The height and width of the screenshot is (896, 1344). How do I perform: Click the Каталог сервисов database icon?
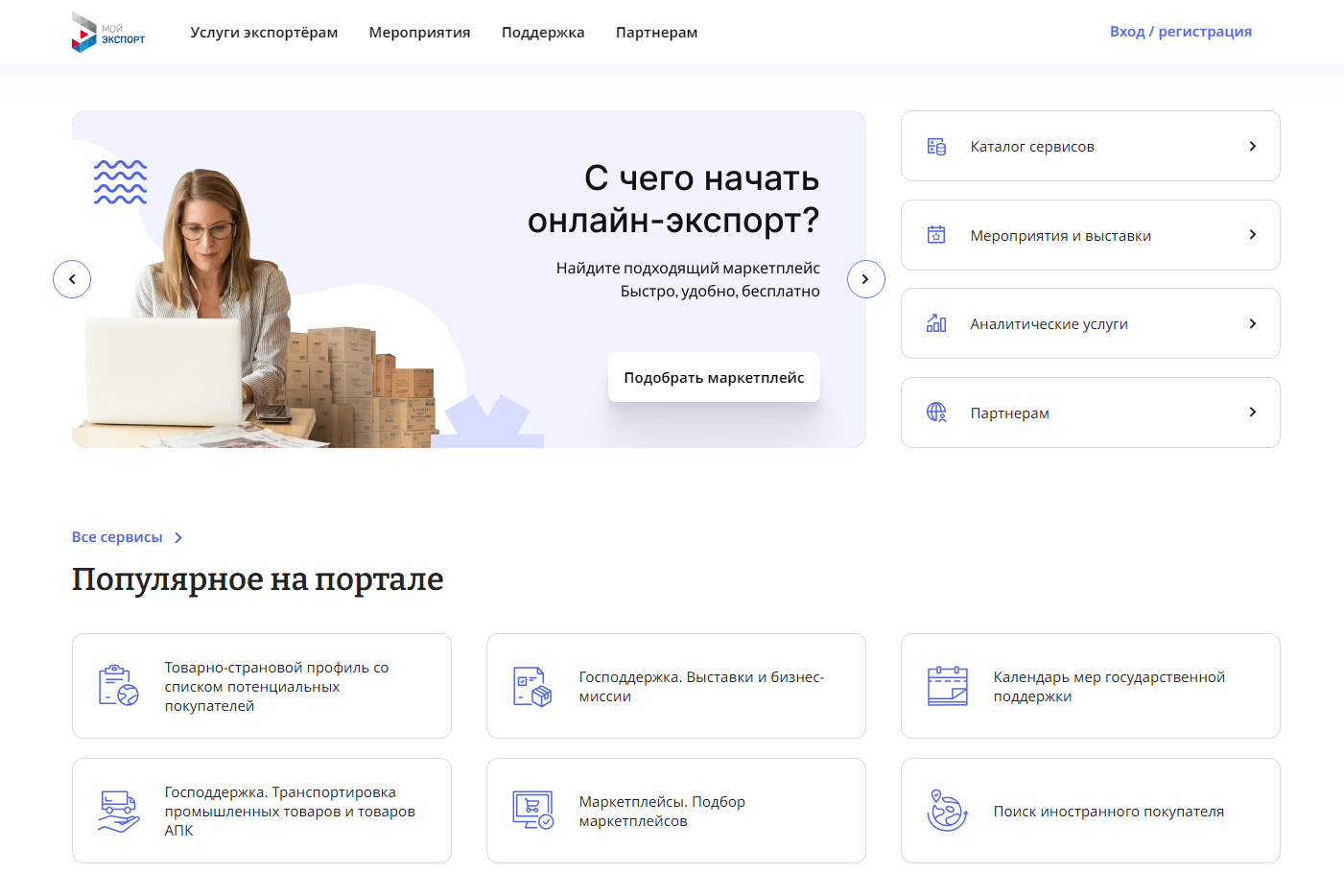point(936,147)
